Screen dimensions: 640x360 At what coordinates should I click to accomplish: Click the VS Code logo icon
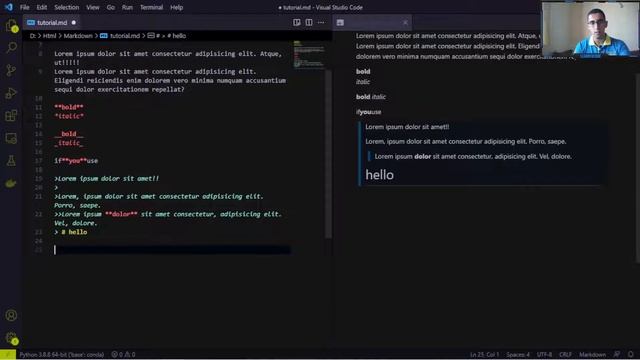[9, 7]
